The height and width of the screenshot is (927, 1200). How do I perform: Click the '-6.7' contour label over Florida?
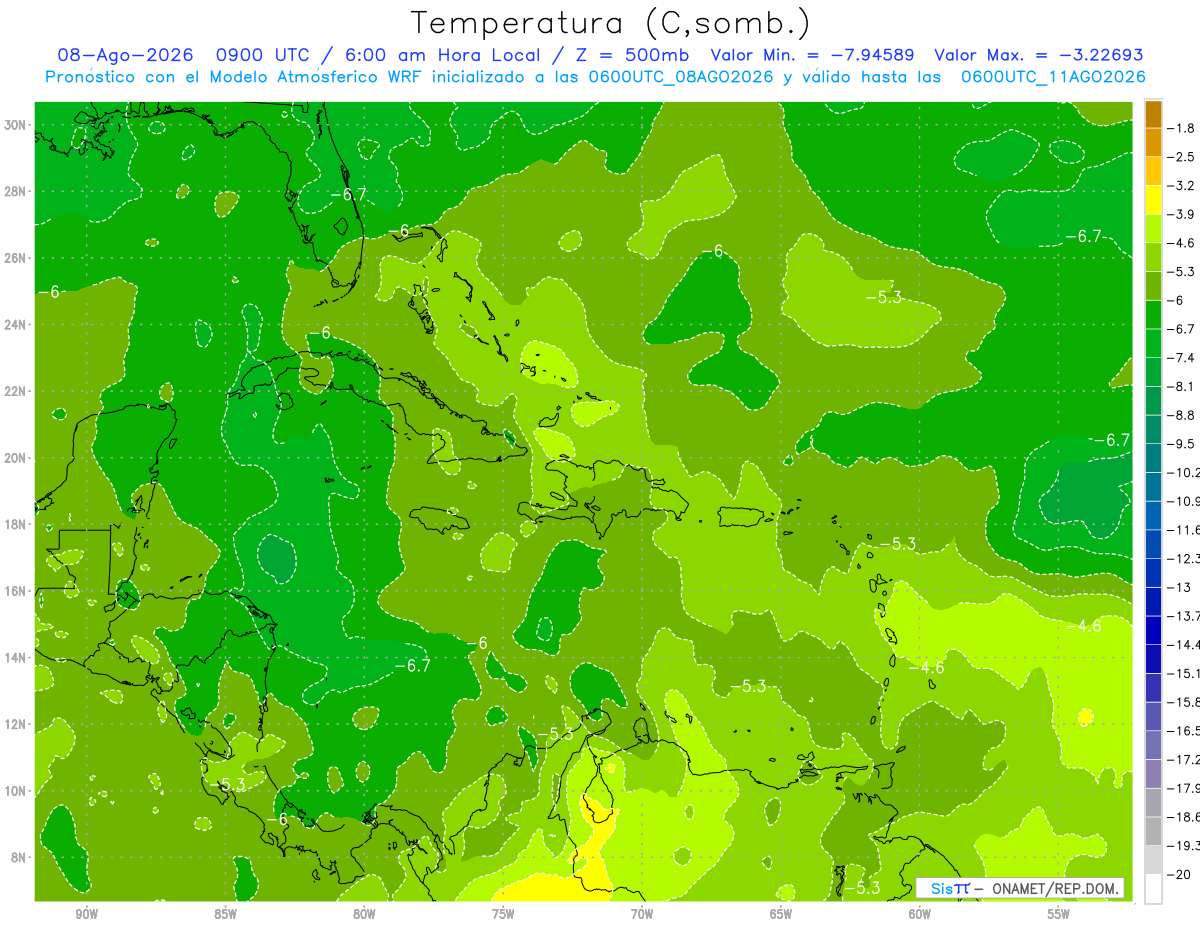349,195
